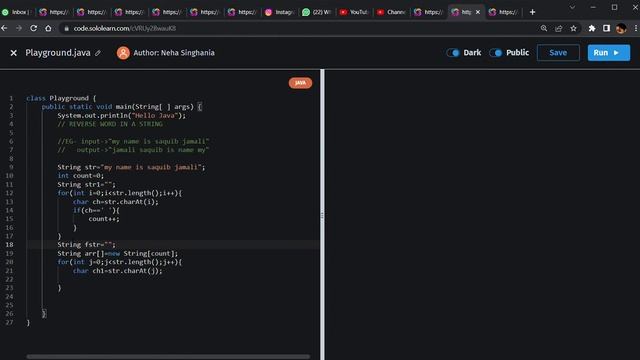Switch to the Inbox tab

(x=16, y=12)
